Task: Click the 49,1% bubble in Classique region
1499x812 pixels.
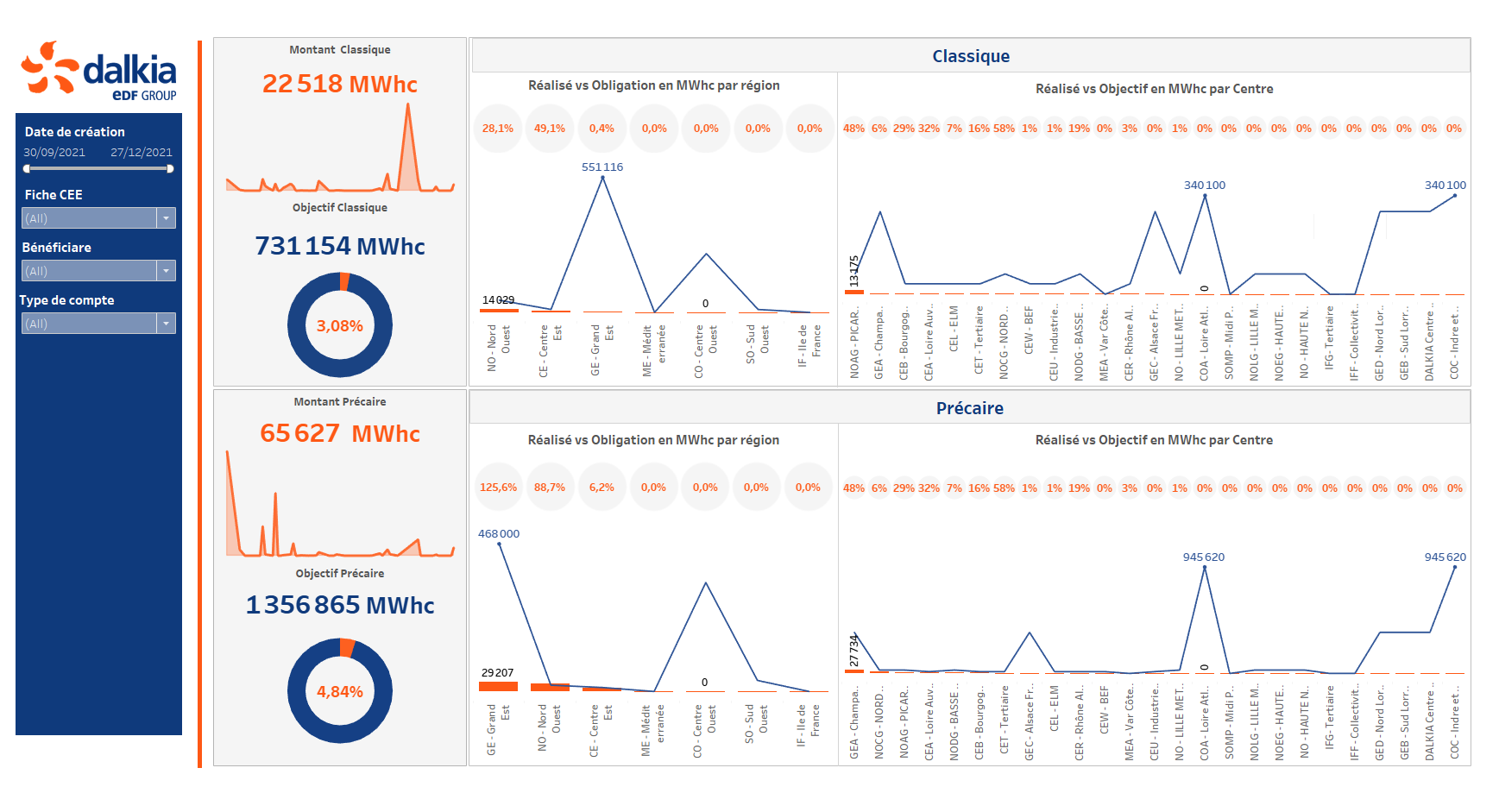Action: point(550,129)
